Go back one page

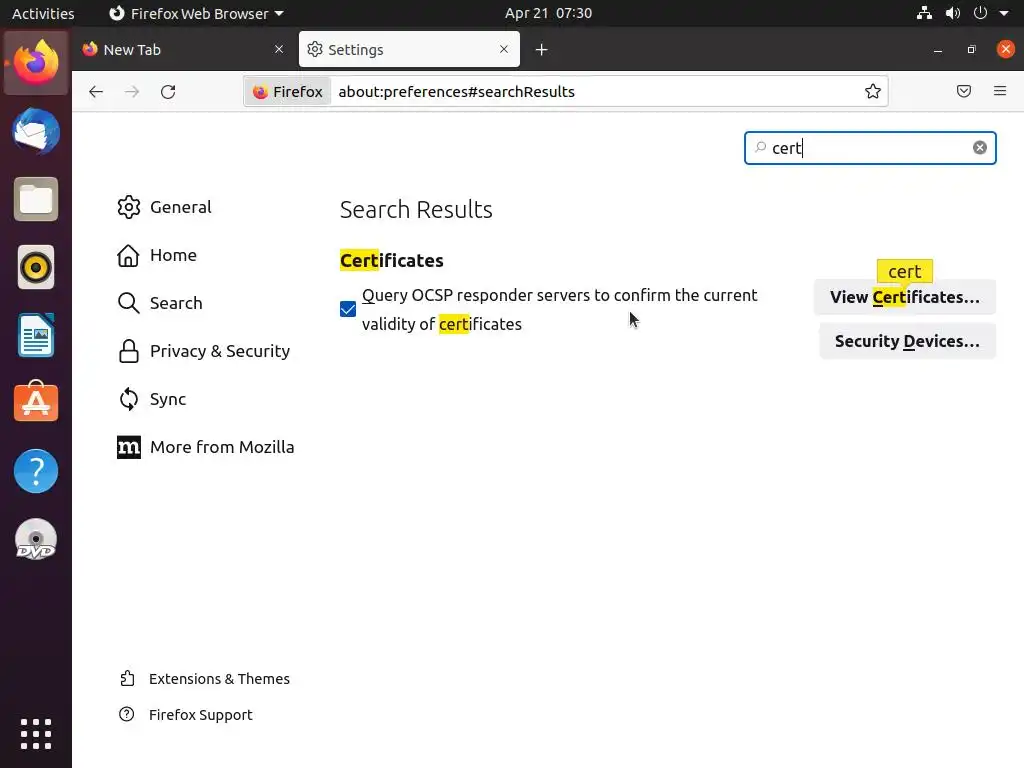tap(96, 92)
